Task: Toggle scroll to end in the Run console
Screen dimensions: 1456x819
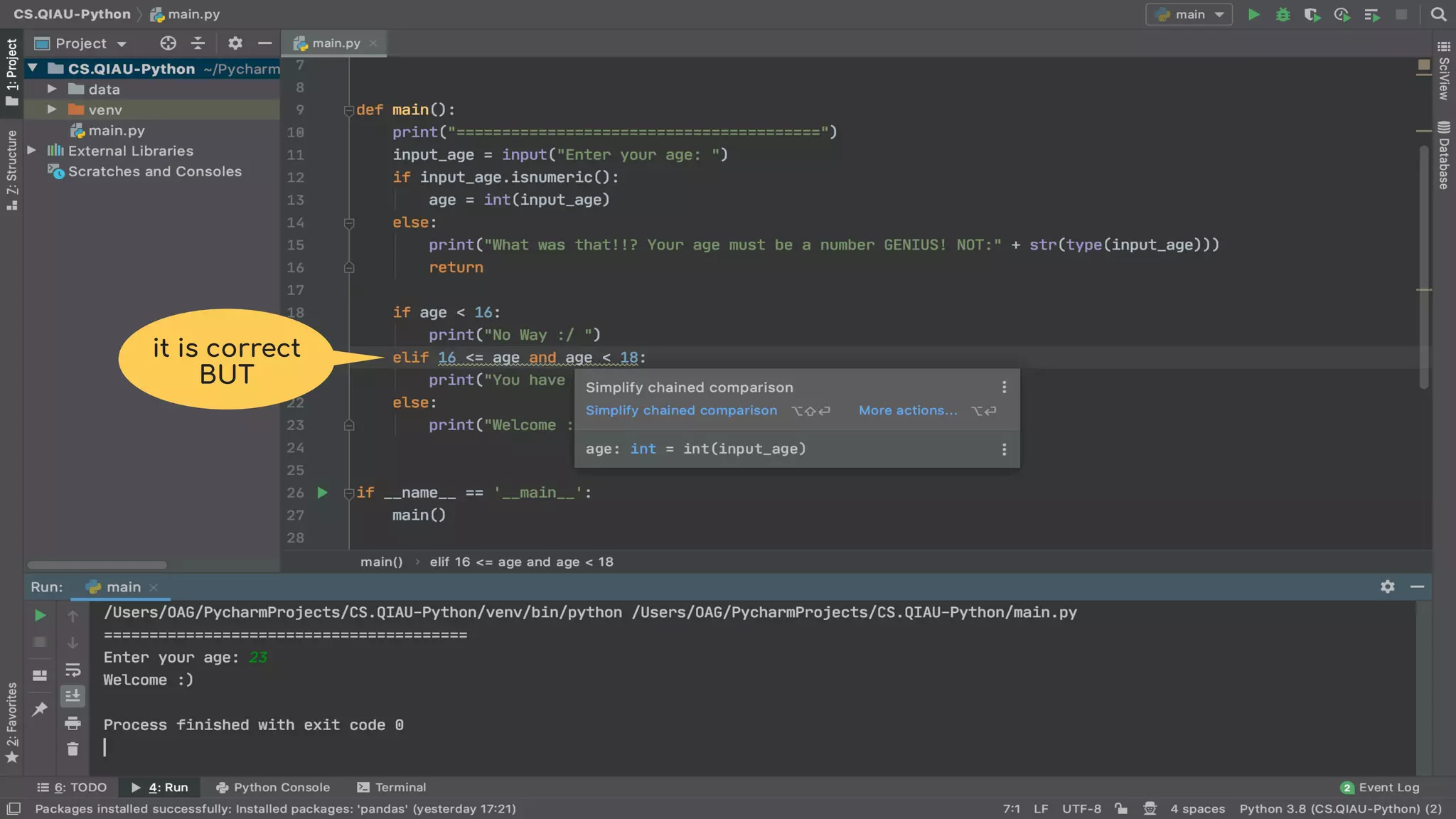Action: (x=73, y=696)
